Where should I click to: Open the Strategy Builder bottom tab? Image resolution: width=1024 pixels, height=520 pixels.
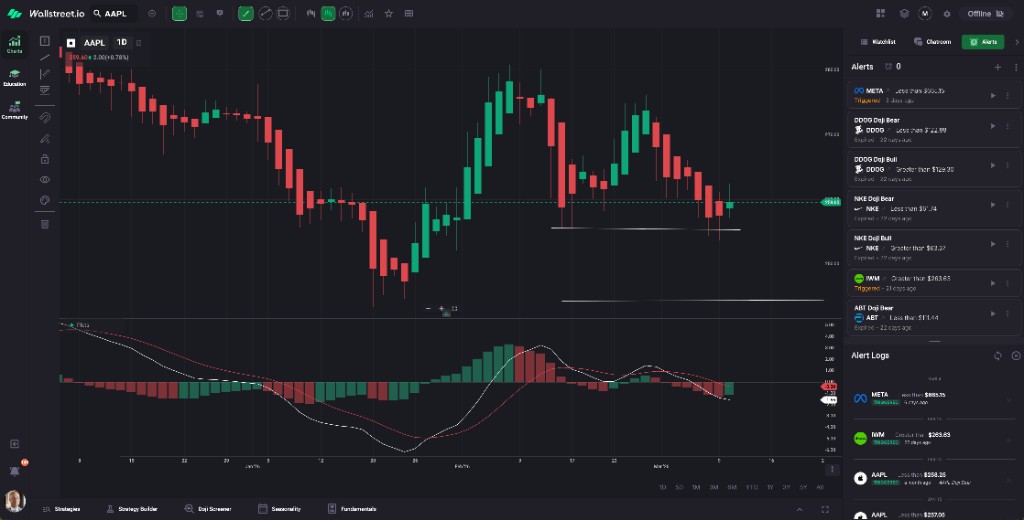point(132,509)
